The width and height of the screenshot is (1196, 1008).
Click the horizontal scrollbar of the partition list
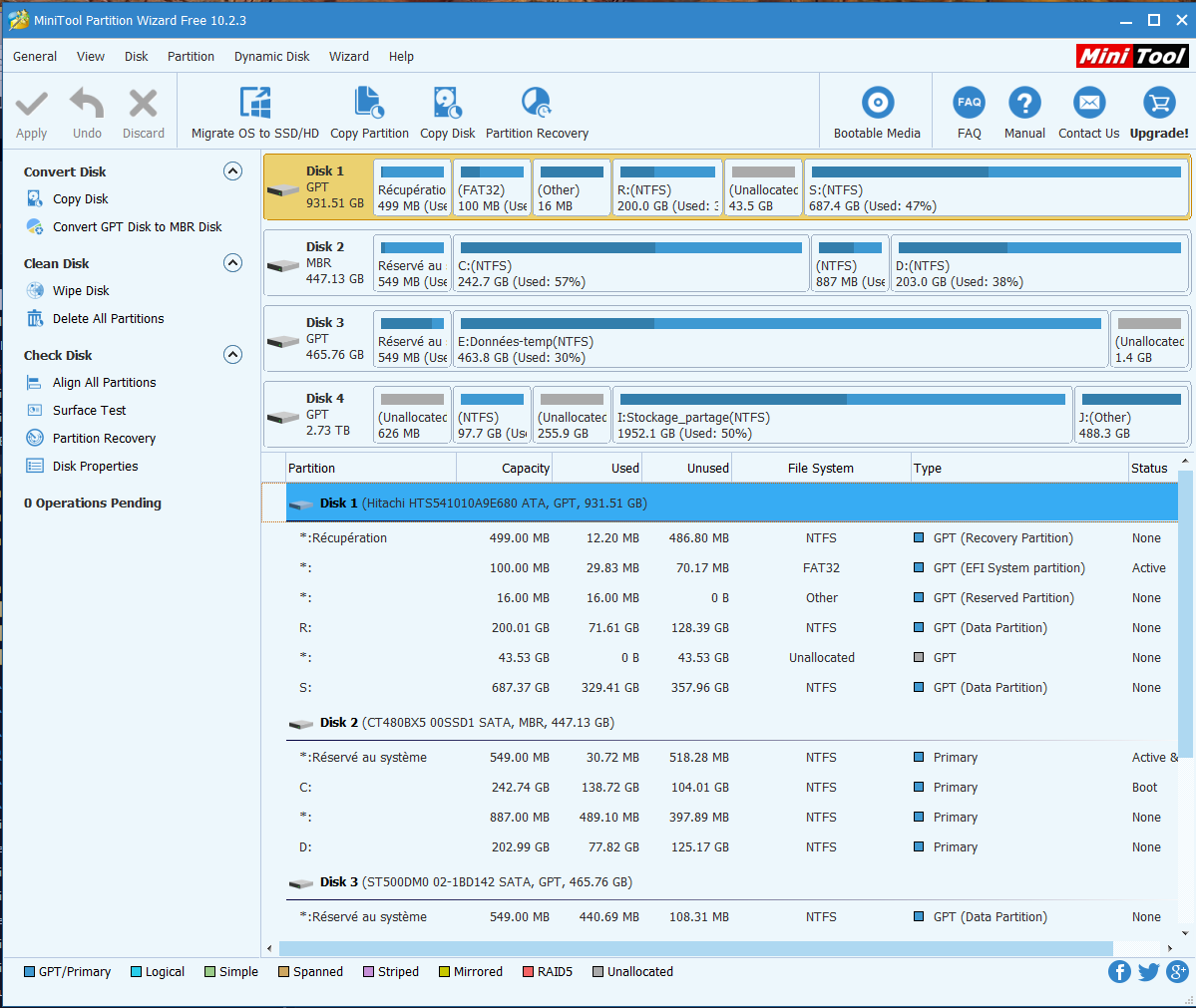tap(695, 948)
